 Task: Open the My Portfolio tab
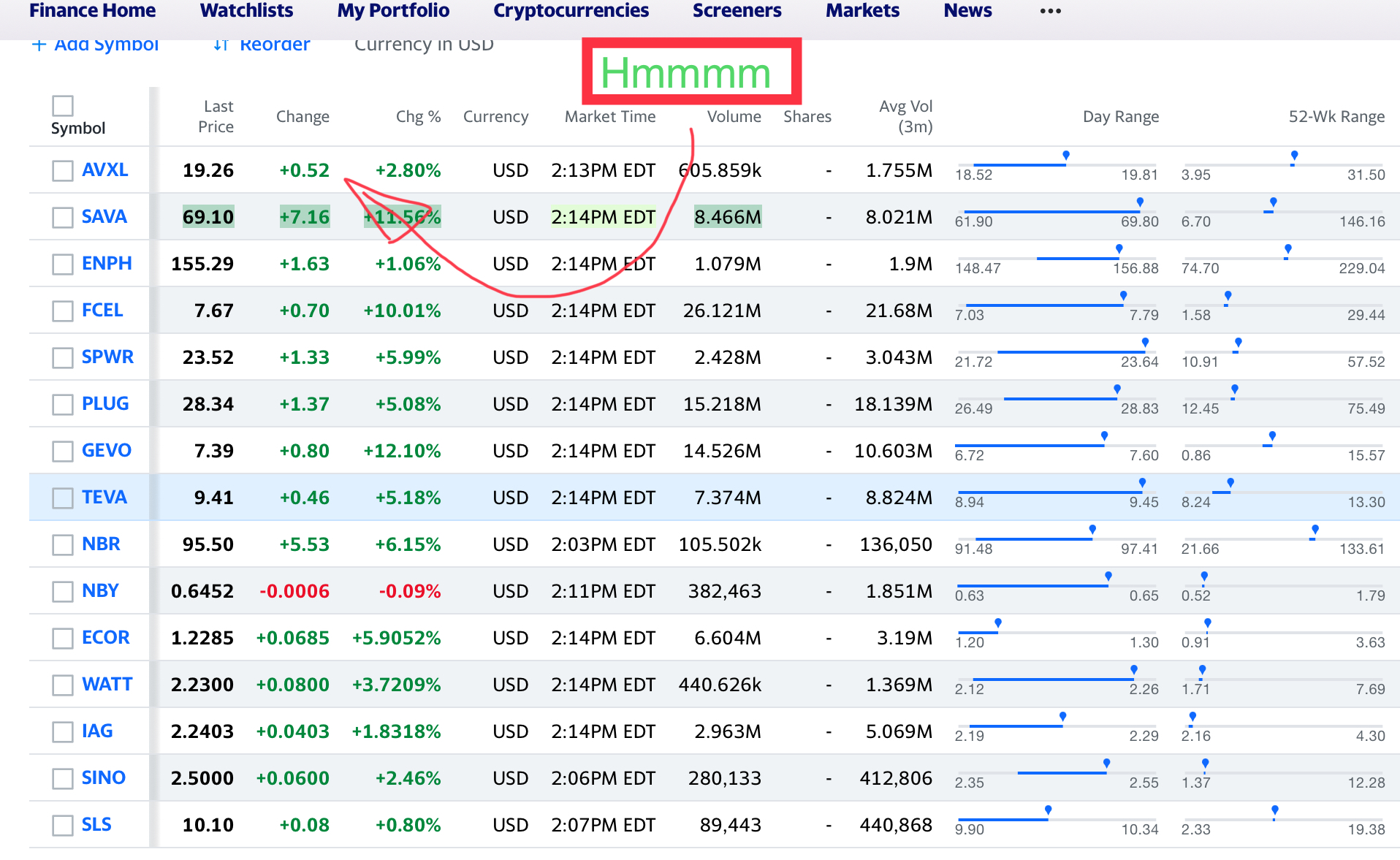click(x=393, y=11)
